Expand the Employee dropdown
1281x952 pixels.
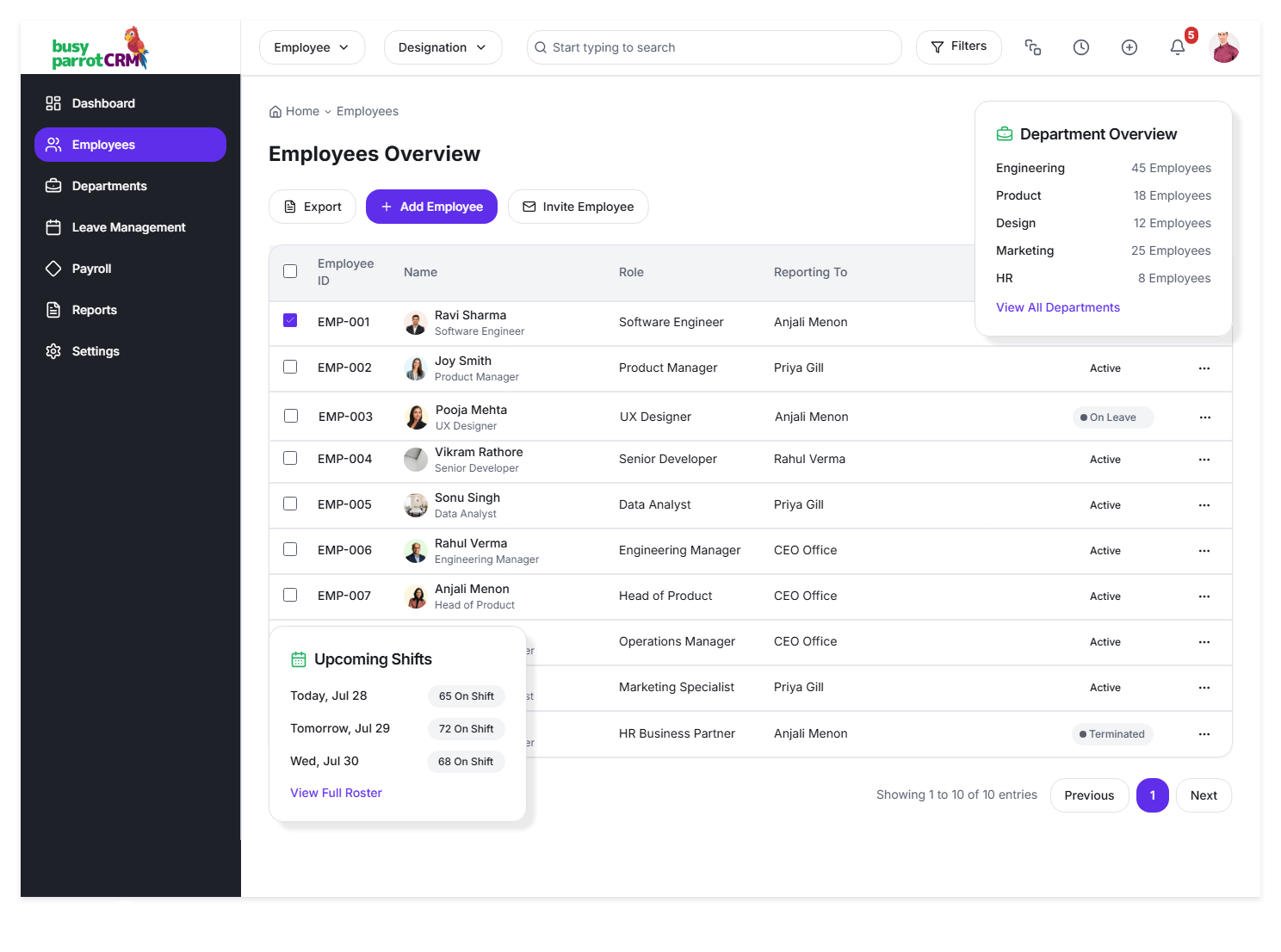[312, 47]
